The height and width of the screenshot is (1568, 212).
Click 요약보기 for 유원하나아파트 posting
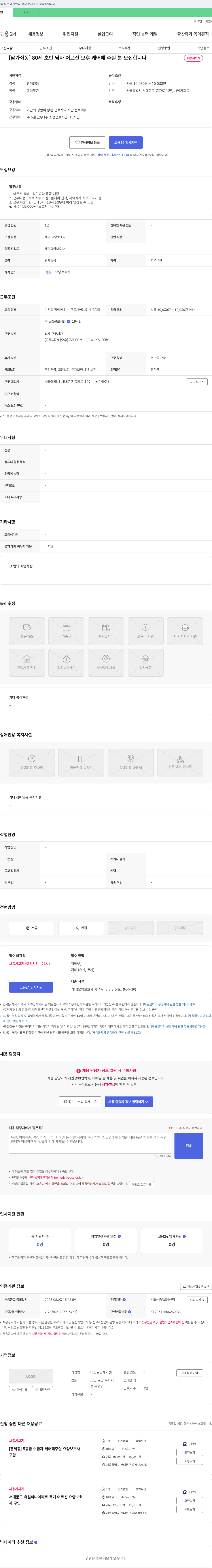(x=189, y=1500)
